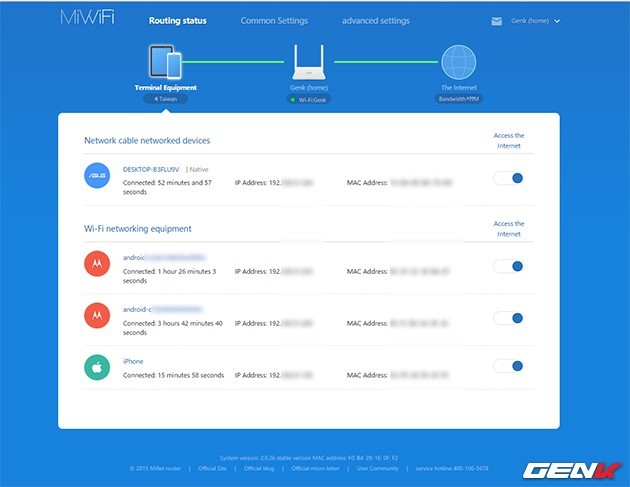The image size is (630, 487).
Task: Open the User Community footer link
Action: click(377, 469)
